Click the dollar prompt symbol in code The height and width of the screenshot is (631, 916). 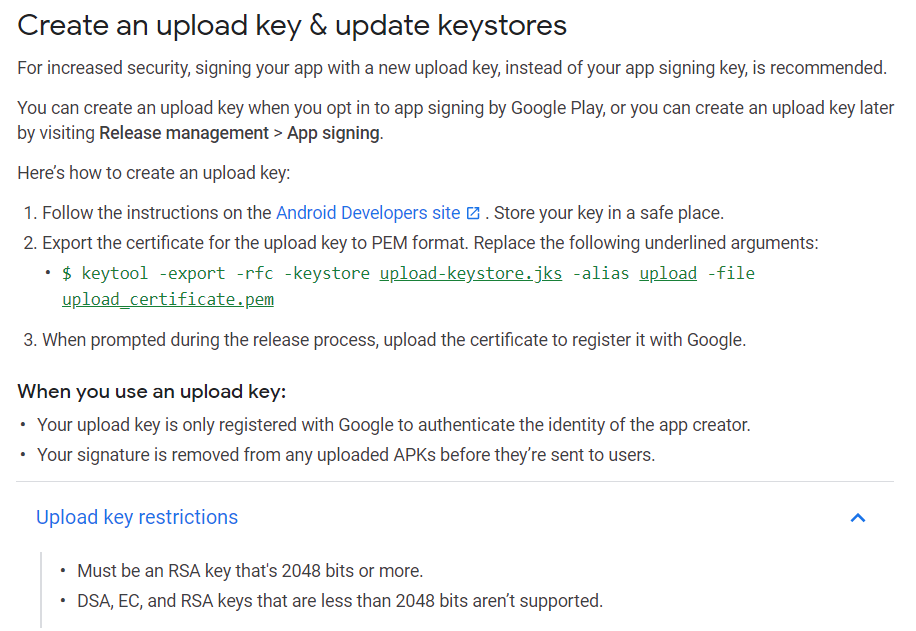tap(67, 273)
